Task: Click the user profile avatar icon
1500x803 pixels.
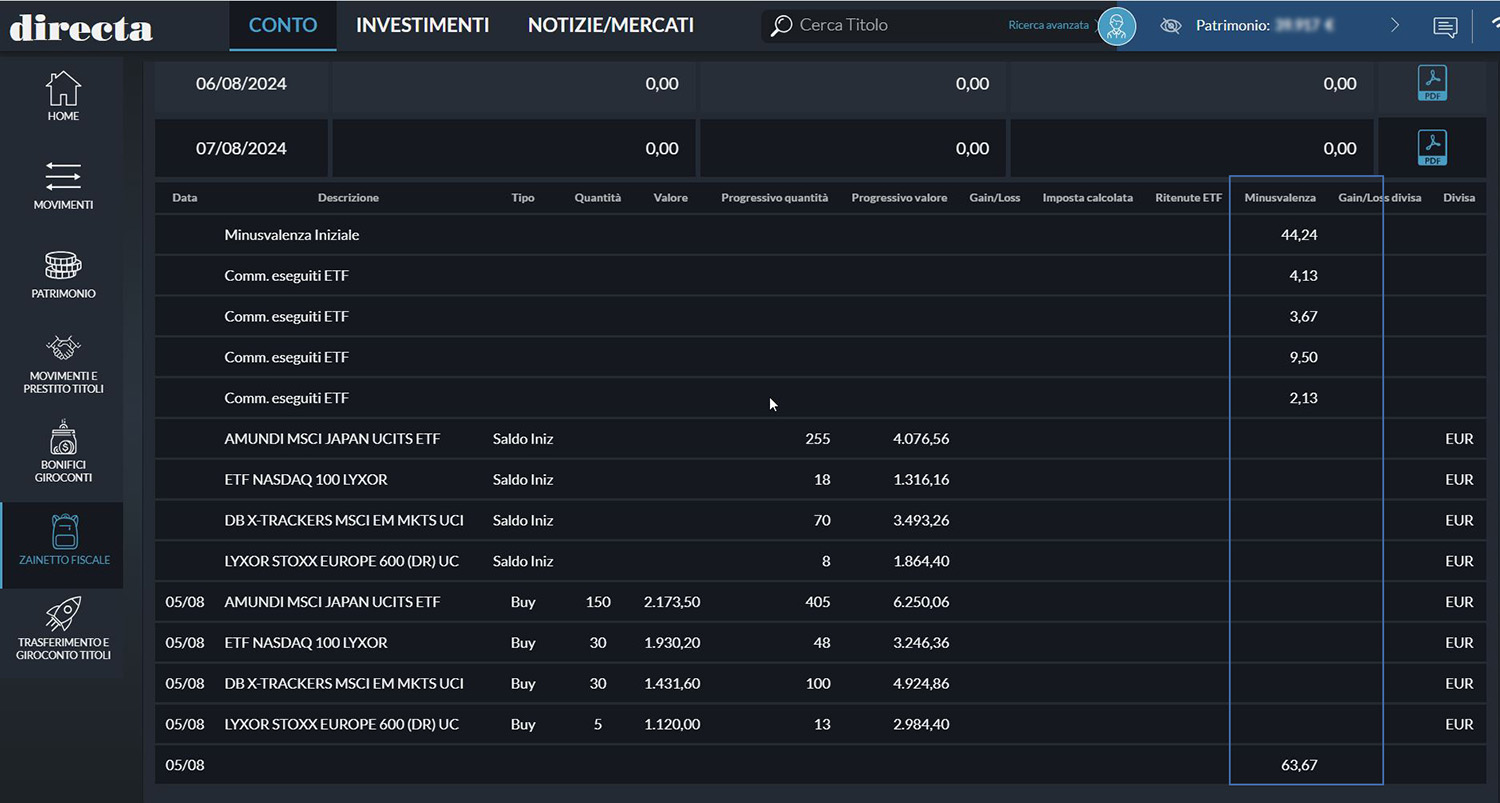Action: tap(1117, 26)
